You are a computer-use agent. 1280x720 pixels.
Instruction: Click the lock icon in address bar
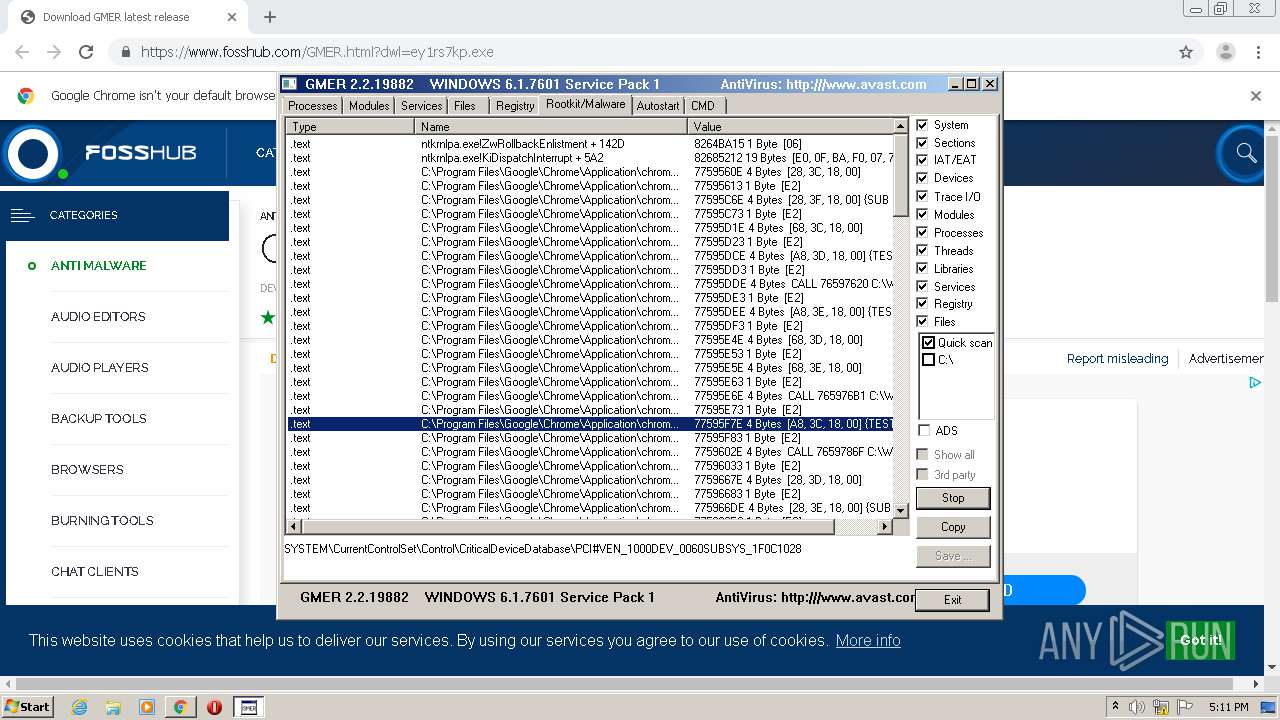(125, 52)
